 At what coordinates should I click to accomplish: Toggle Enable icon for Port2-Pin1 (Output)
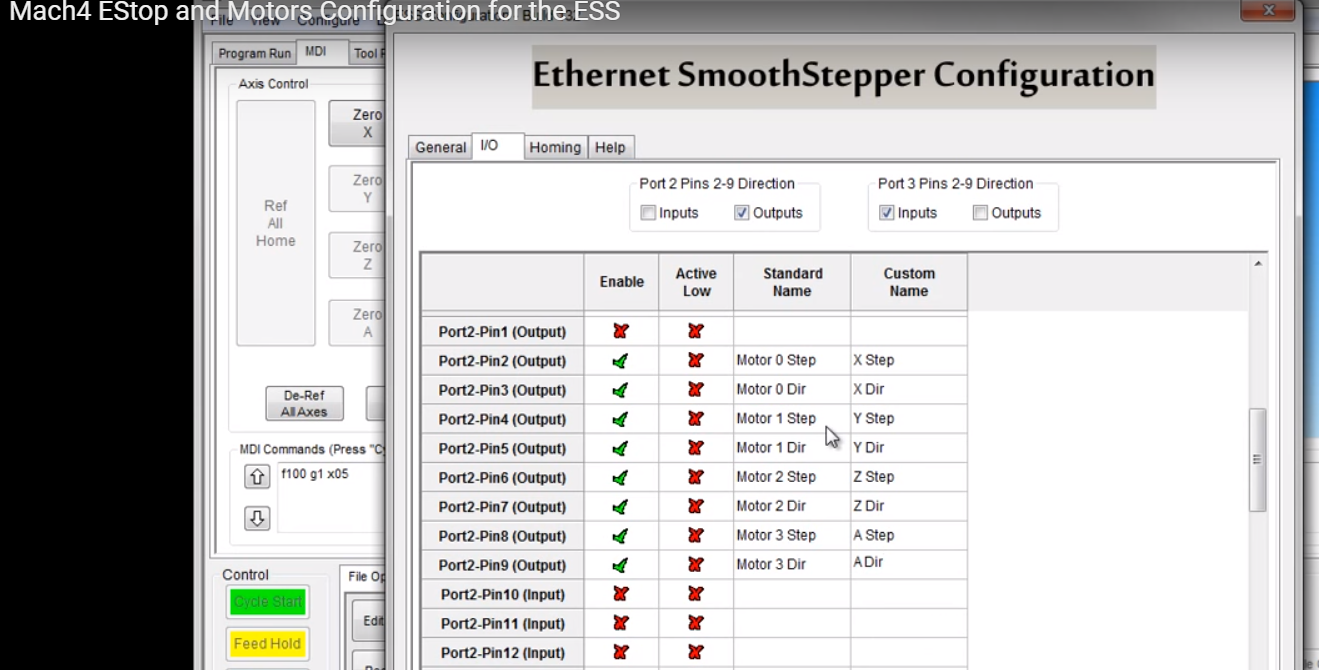621,331
